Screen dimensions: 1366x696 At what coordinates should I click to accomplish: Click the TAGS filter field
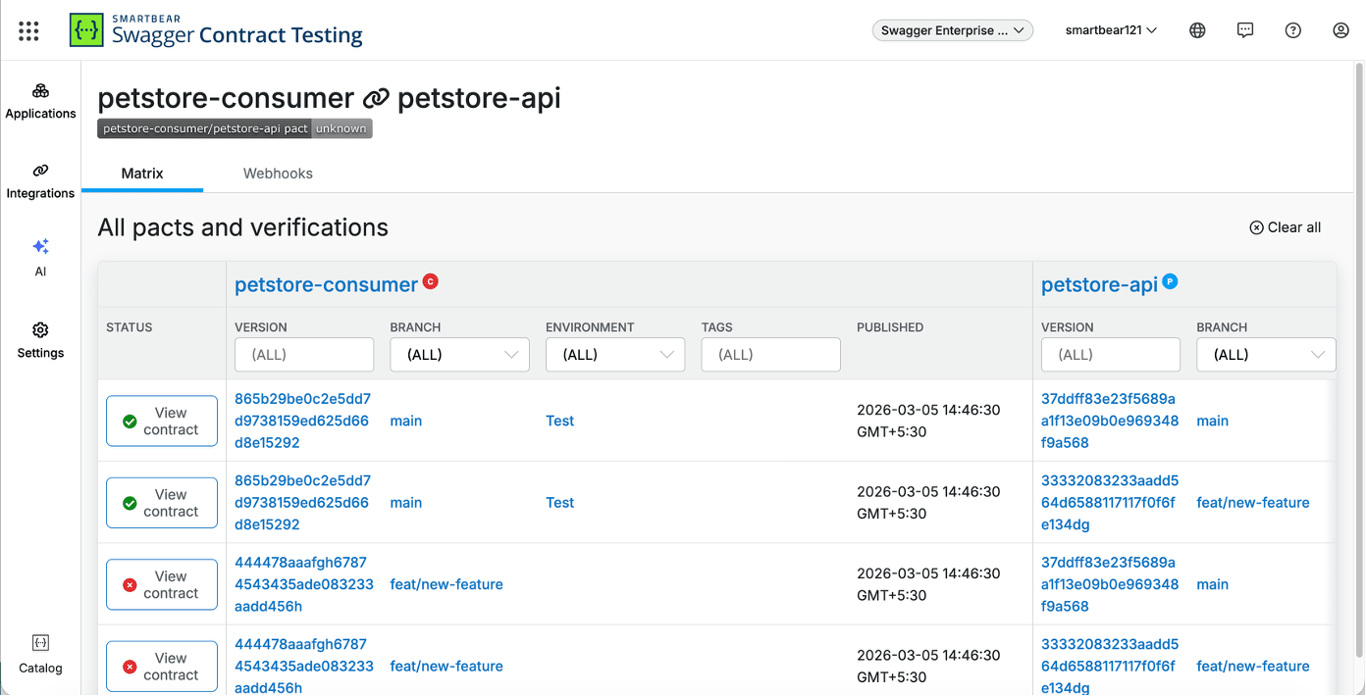coord(771,355)
